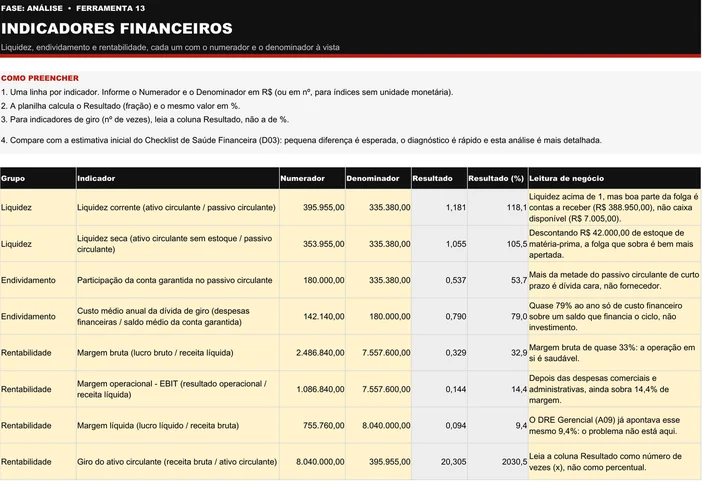Click denominator 8.040.000,00 in Margem líquida row

[378, 425]
